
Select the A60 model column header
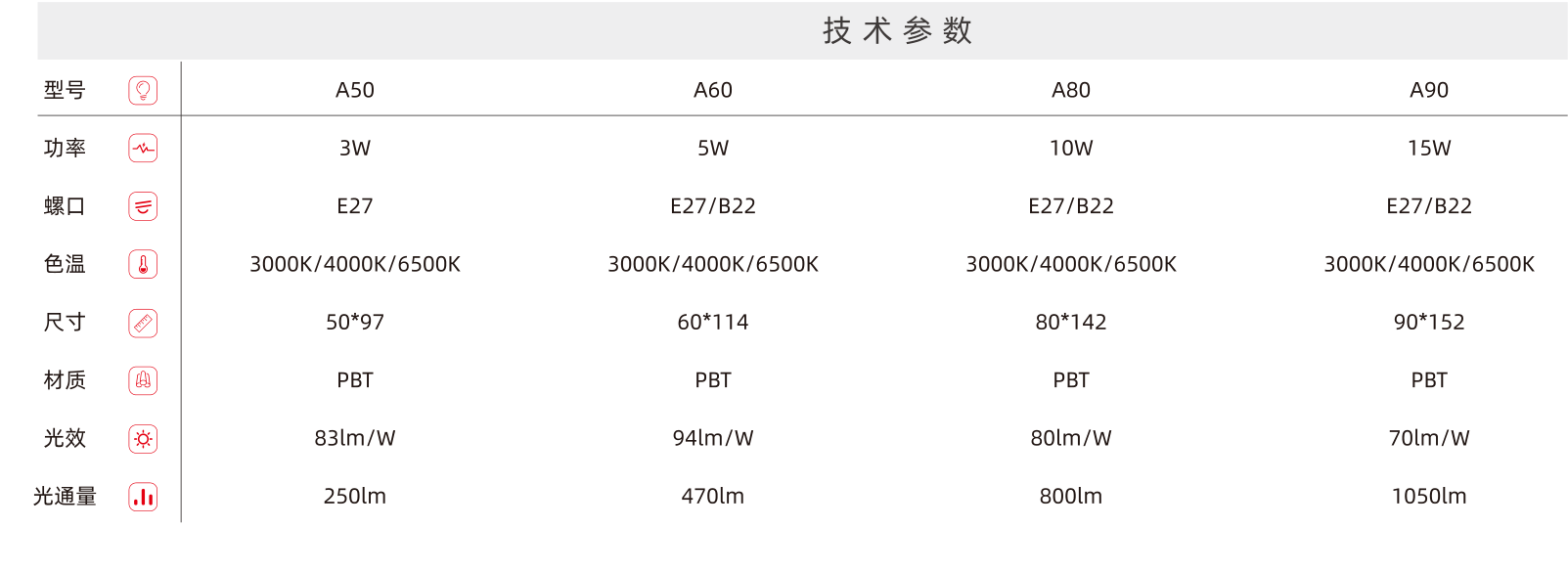pyautogui.click(x=713, y=90)
